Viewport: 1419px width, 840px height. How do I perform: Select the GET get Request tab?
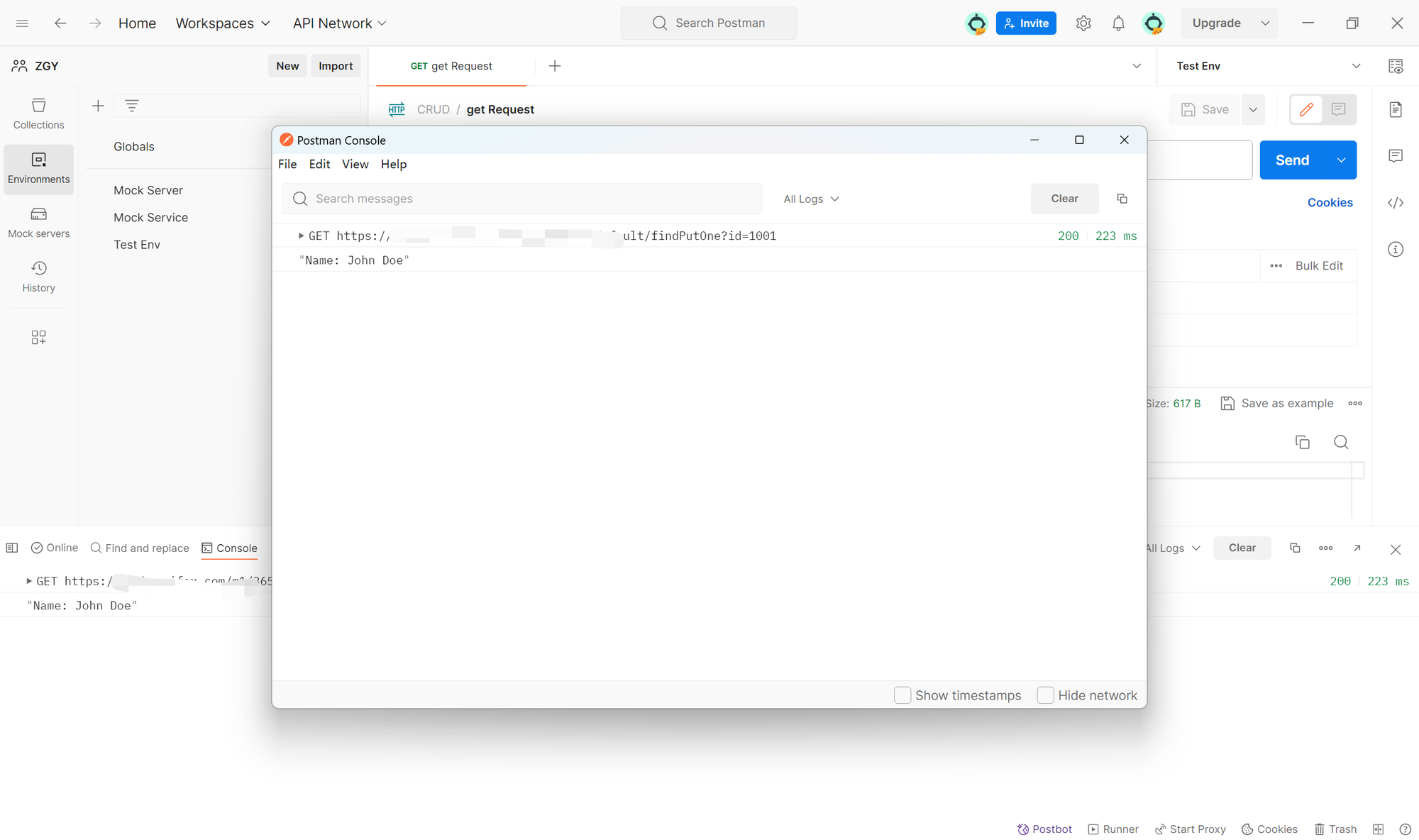pyautogui.click(x=451, y=66)
